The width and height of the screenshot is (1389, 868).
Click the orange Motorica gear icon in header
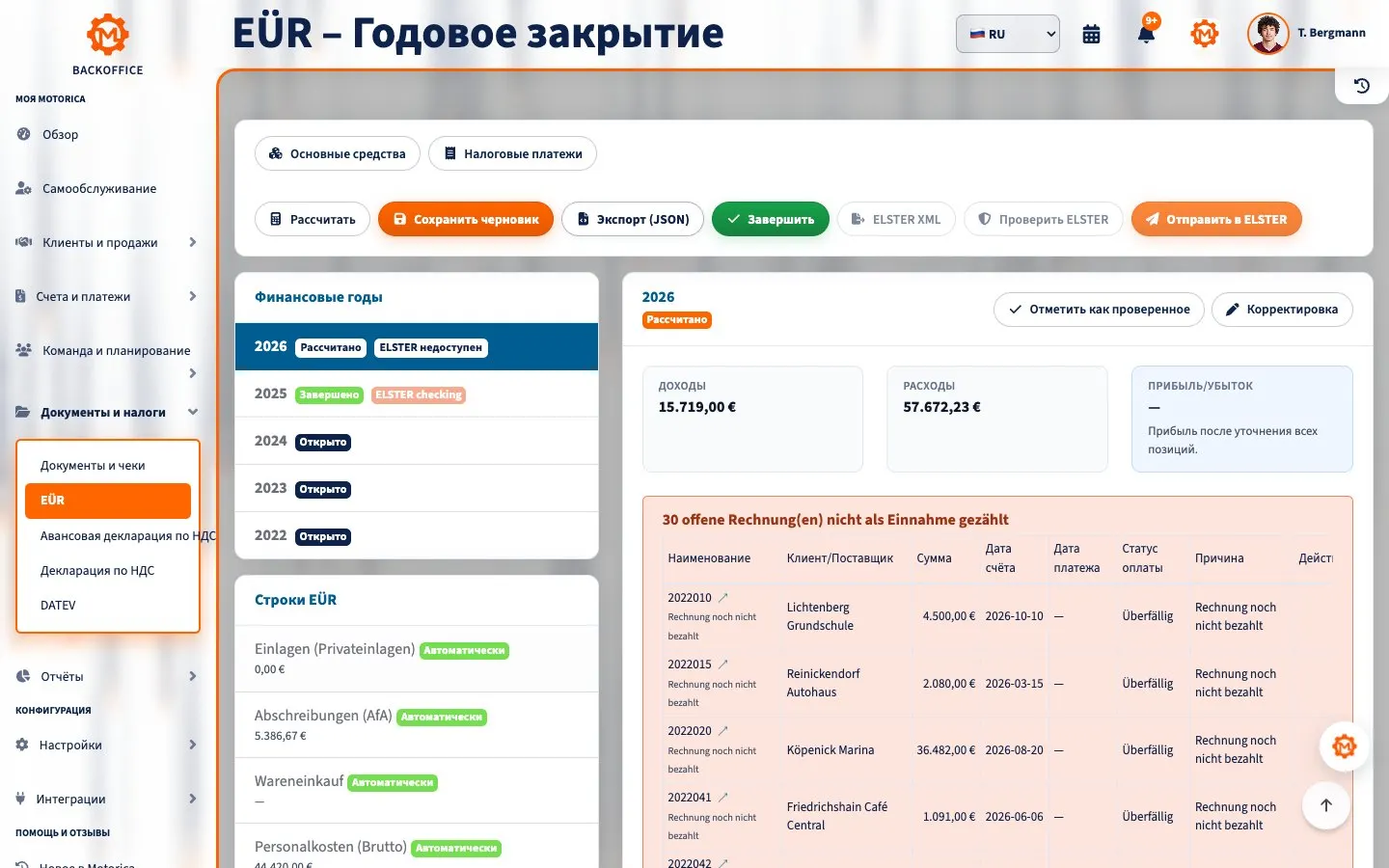click(x=1205, y=34)
